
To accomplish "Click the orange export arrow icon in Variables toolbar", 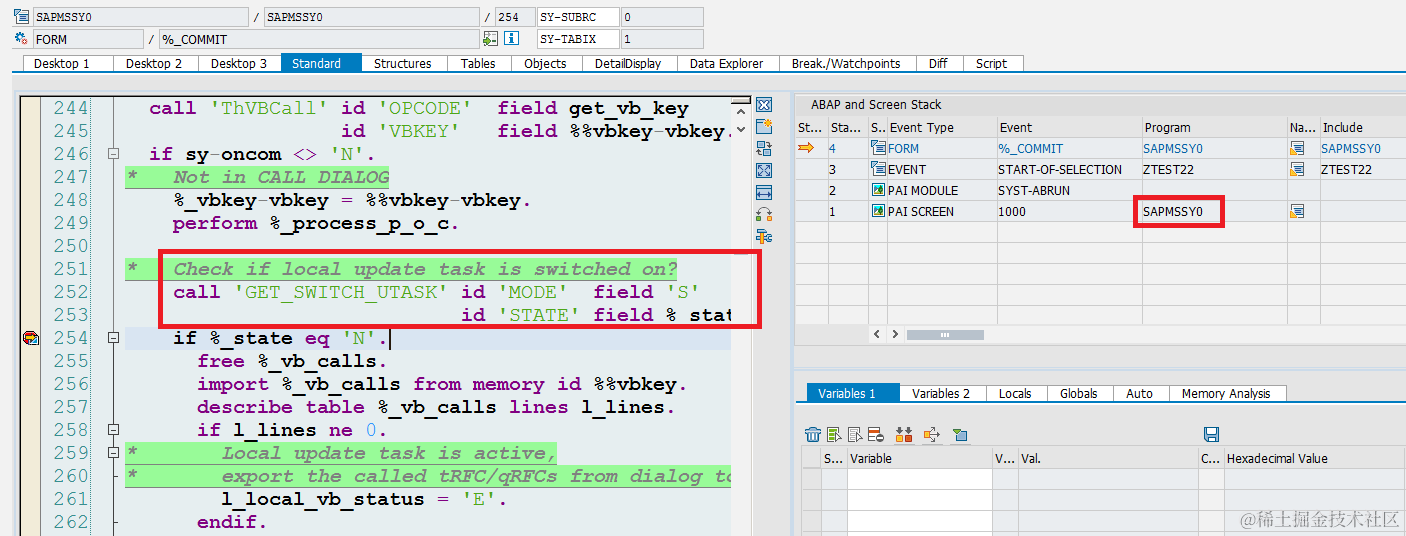I will [x=931, y=434].
